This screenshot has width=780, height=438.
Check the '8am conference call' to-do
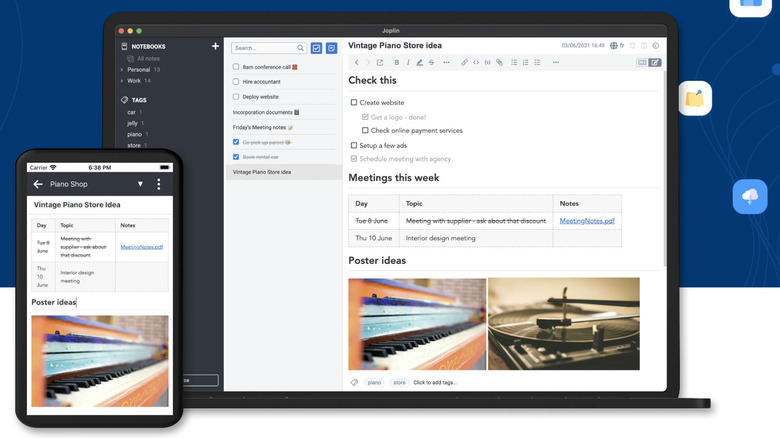(236, 67)
